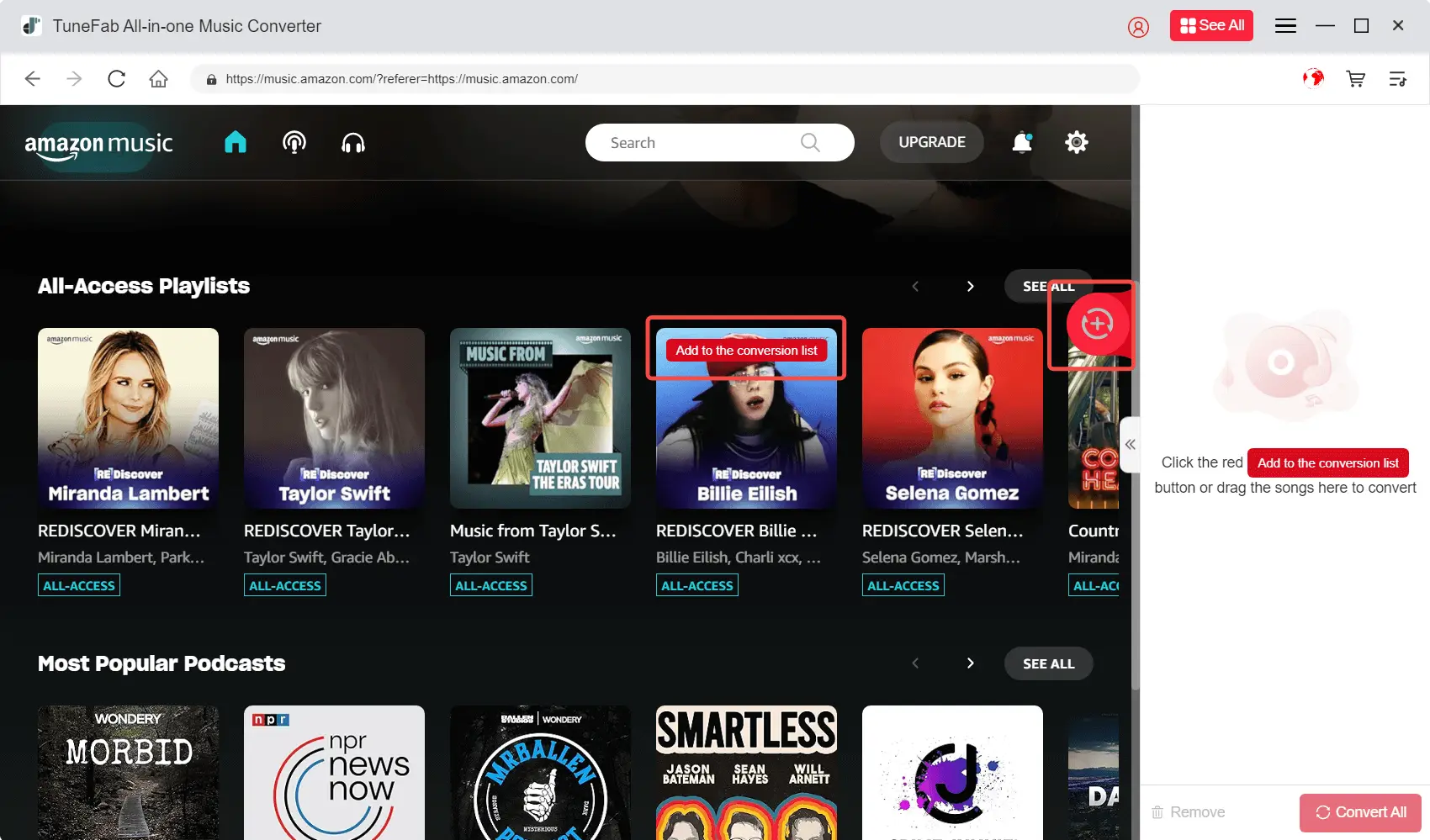Click SEE ALL for Most Popular Podcasts

1048,663
